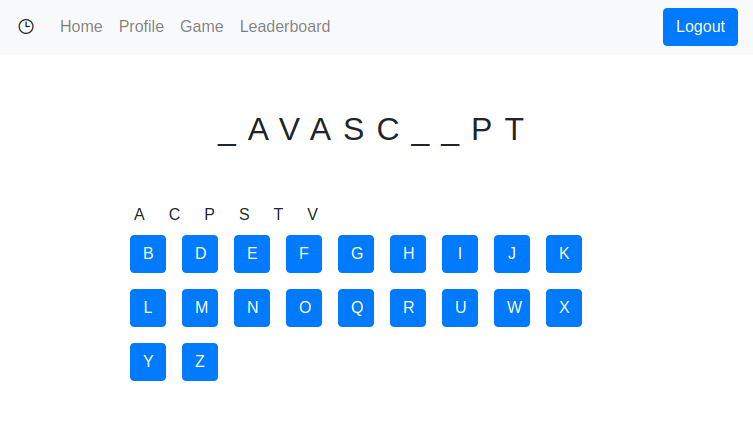Guess the letter K
This screenshot has height=444, width=753.
coord(564,254)
